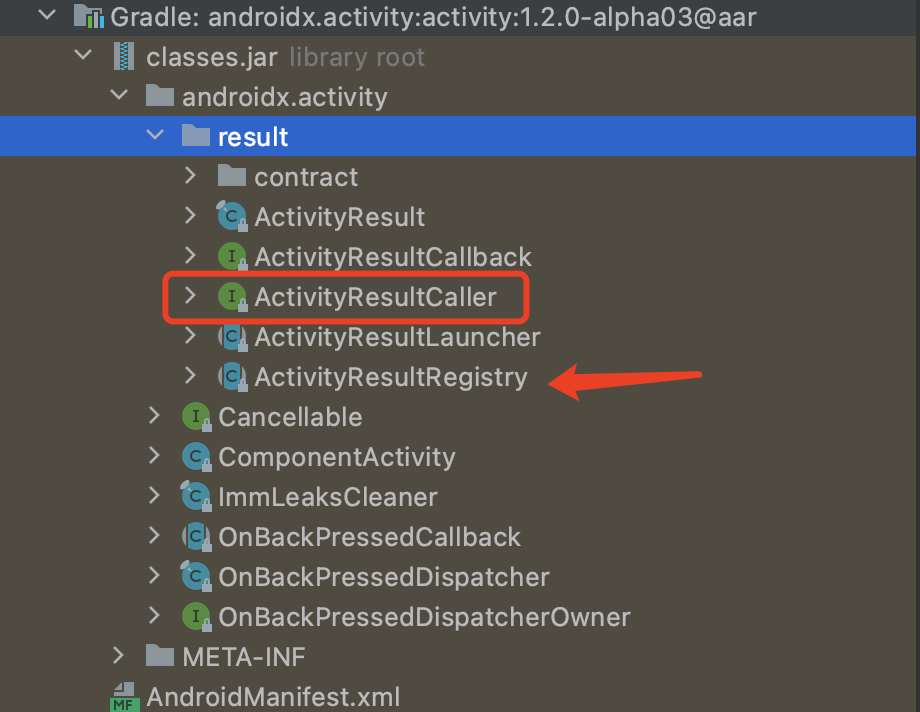The image size is (920, 712).
Task: Select AndroidManifest.xml at the bottom
Action: click(272, 695)
